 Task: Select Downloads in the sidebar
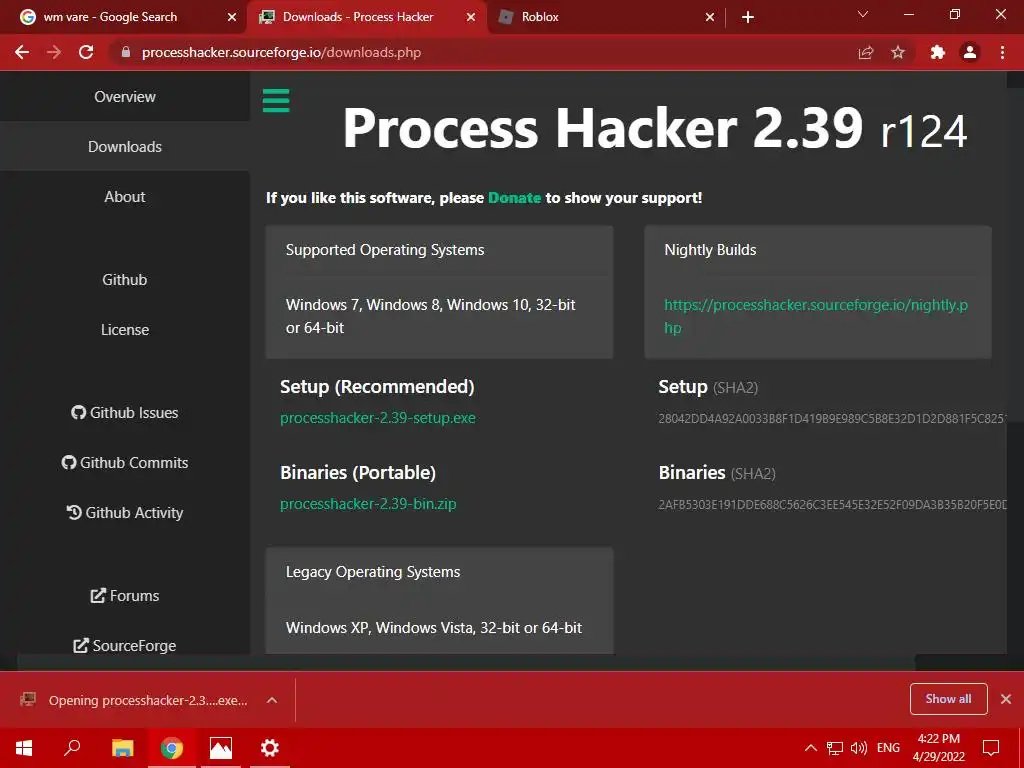(125, 146)
